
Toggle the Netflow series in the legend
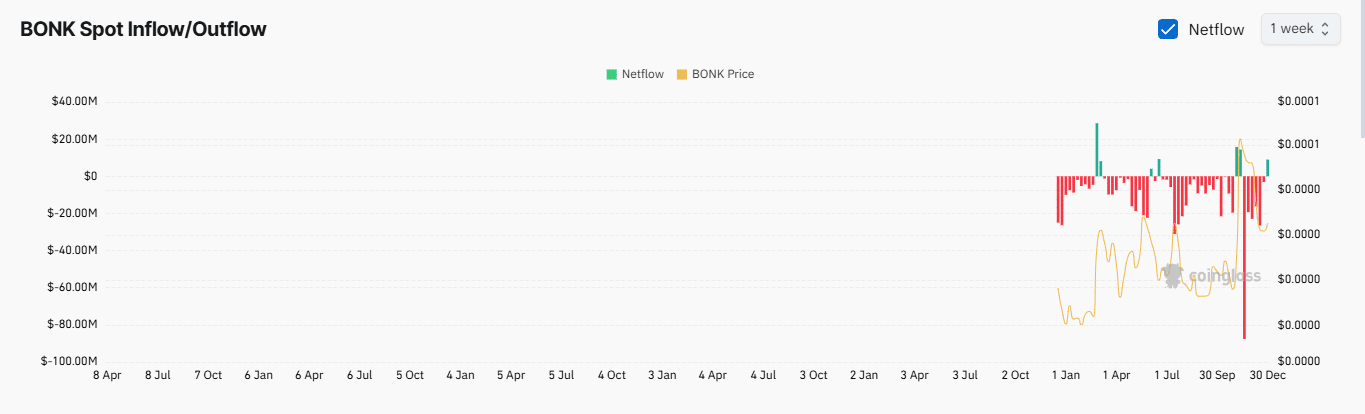(642, 74)
